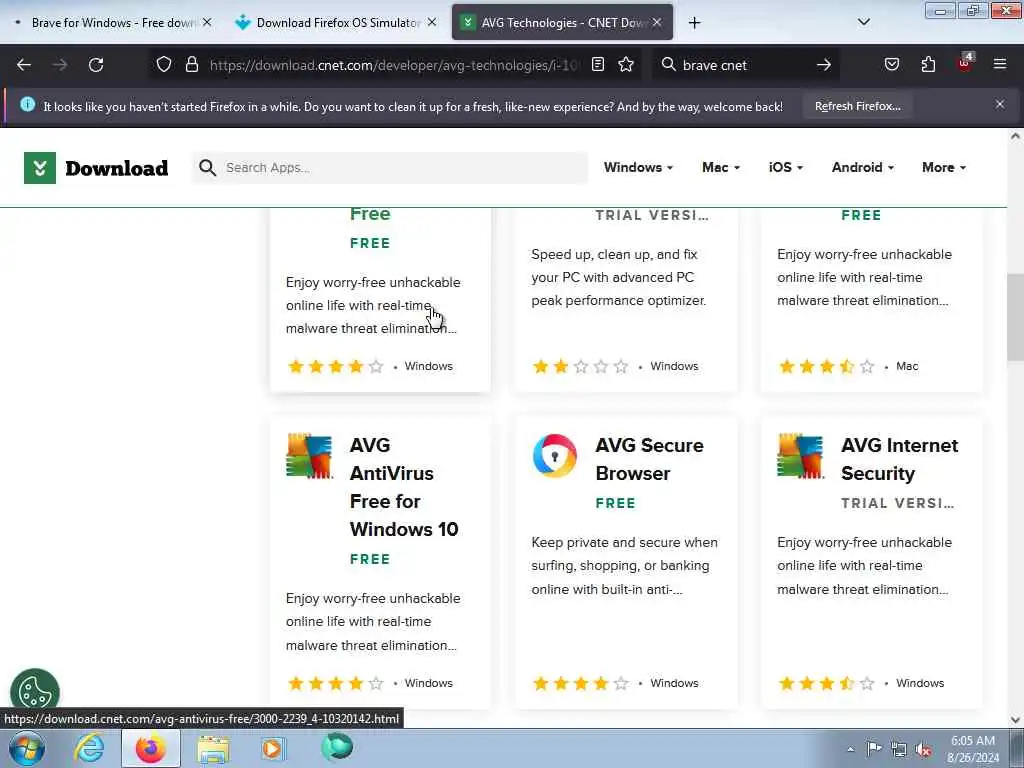
Task: Click the Search Apps magnifier icon
Action: (x=208, y=168)
